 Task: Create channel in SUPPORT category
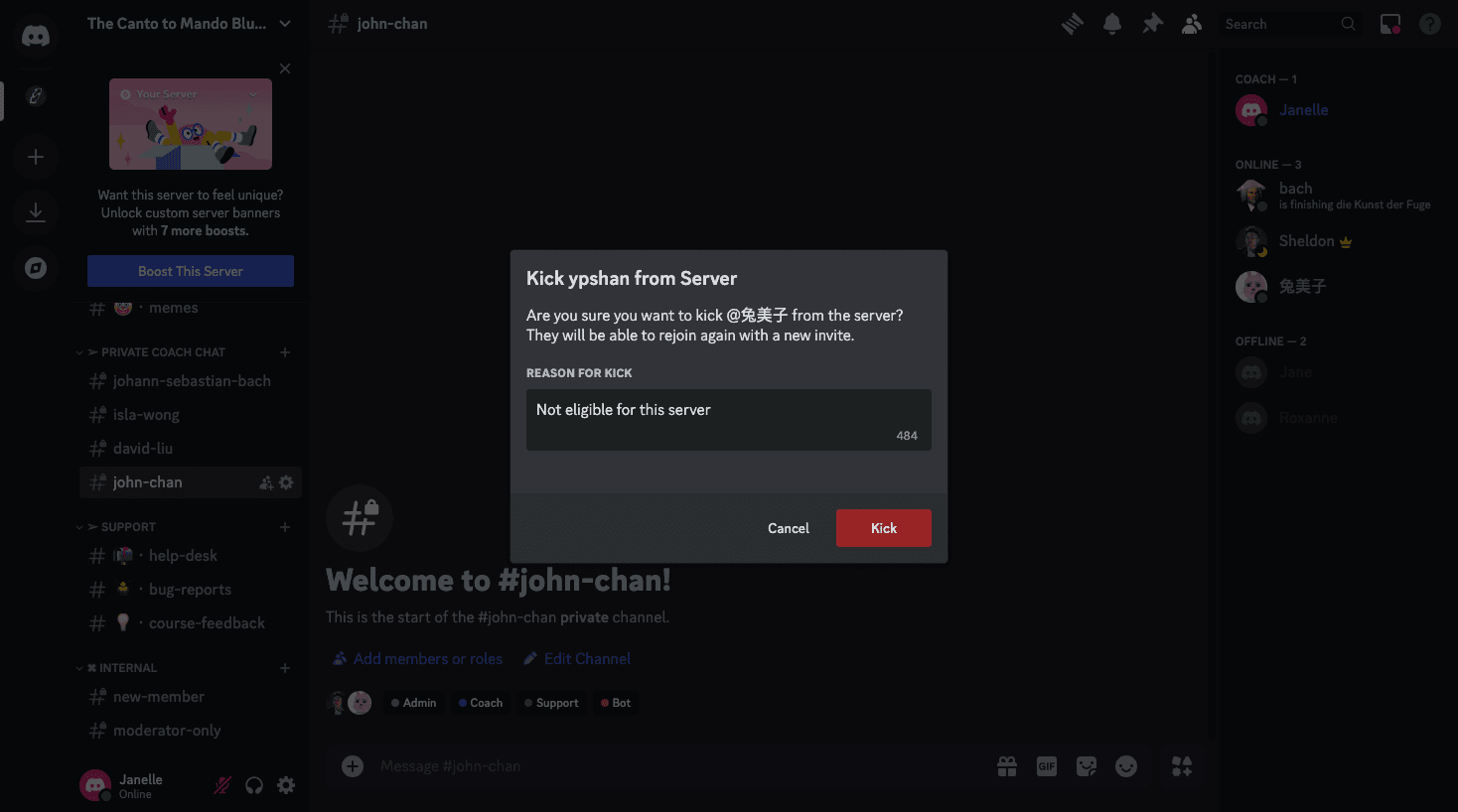[x=285, y=527]
